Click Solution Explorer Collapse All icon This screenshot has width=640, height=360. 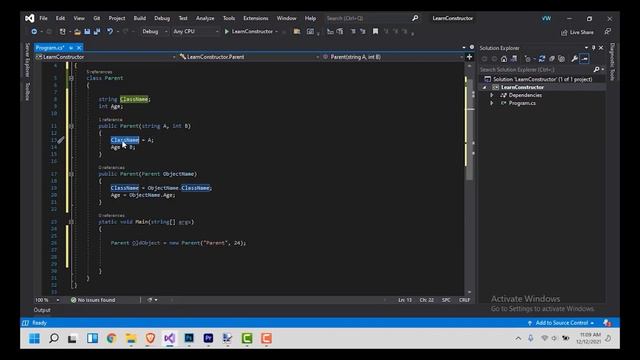552,59
